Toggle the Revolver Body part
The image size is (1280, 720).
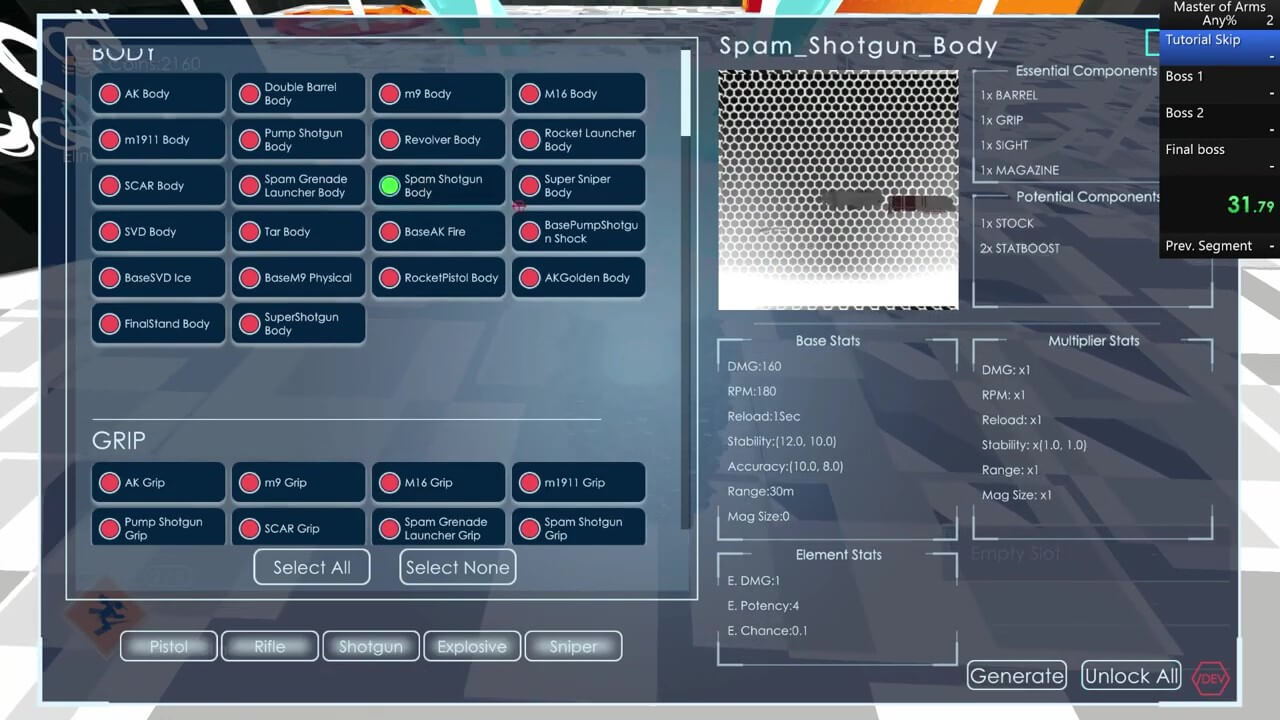tap(389, 140)
